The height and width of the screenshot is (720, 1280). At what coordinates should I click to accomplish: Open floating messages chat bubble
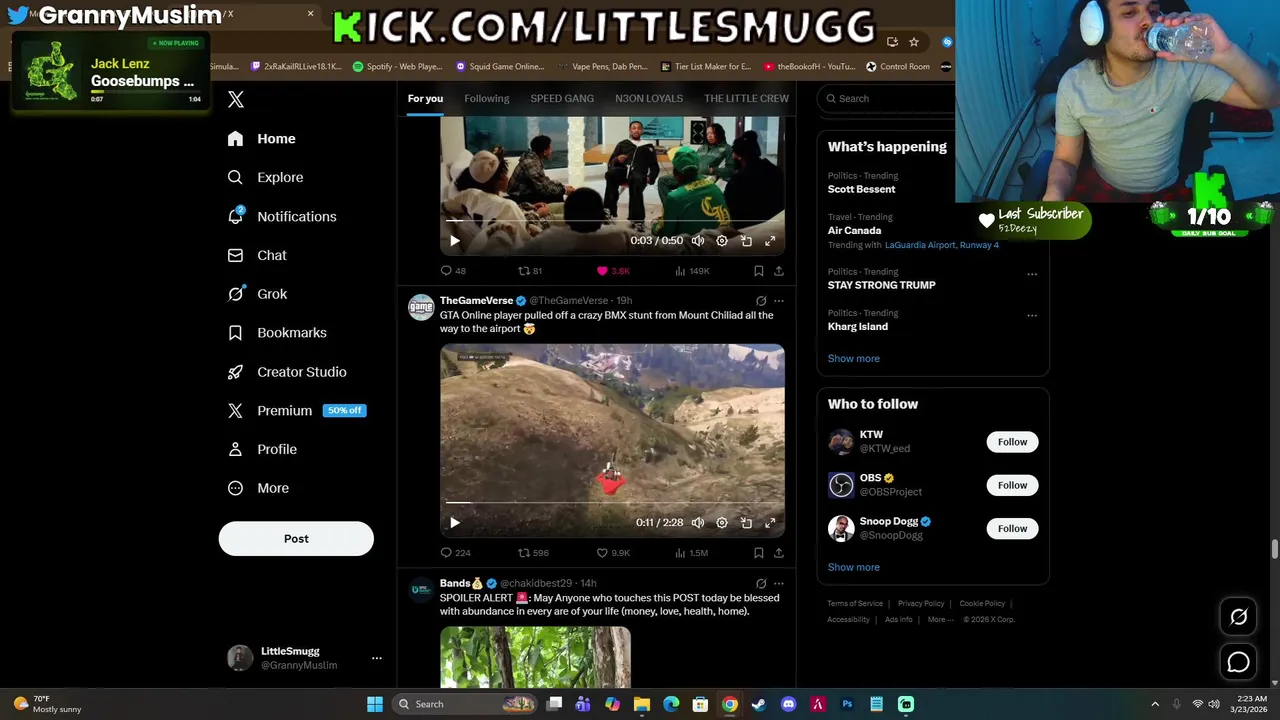1239,662
